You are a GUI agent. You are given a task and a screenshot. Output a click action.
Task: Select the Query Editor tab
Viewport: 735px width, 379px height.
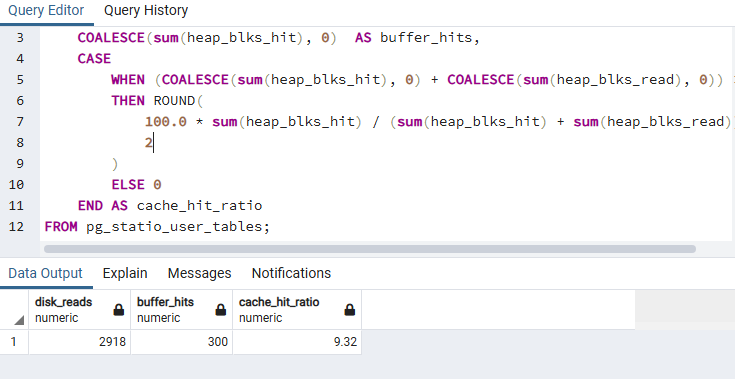point(46,11)
